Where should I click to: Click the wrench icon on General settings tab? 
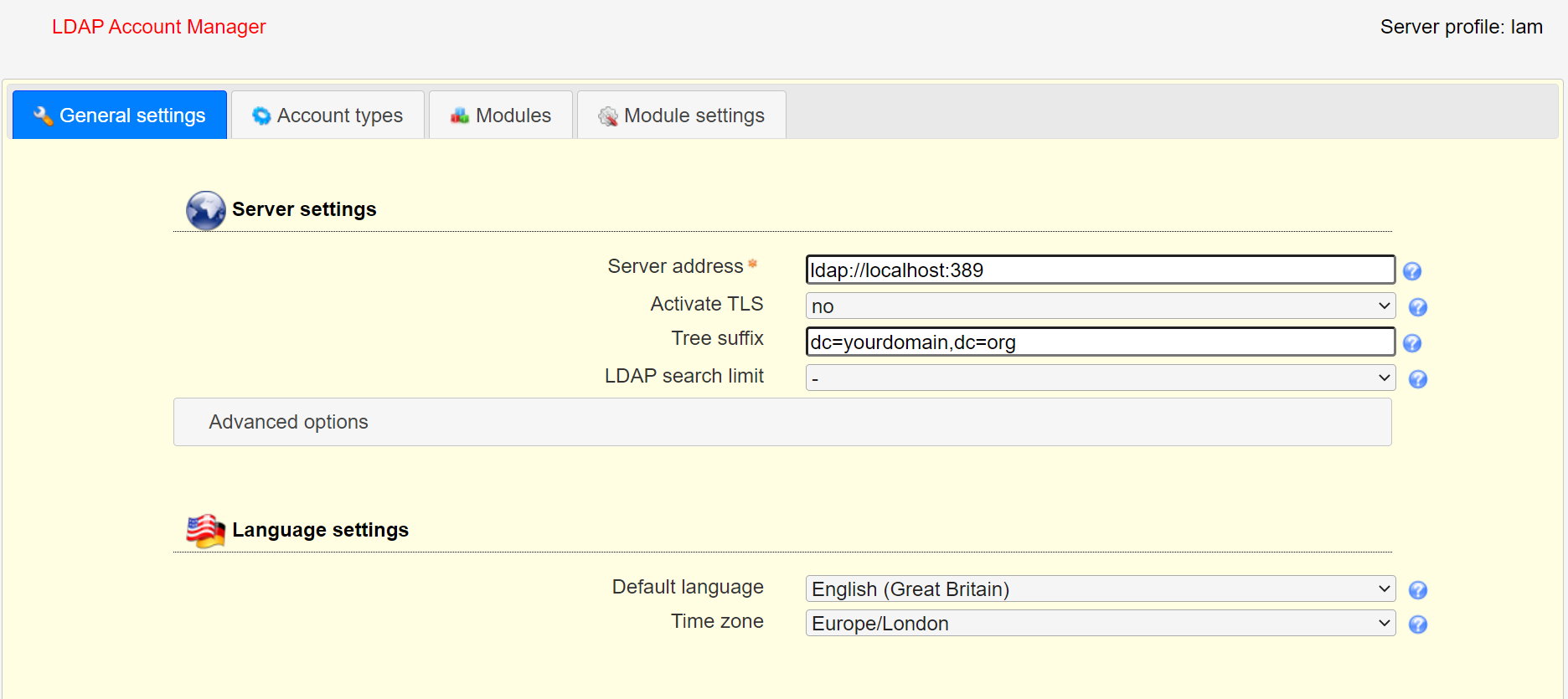click(43, 116)
